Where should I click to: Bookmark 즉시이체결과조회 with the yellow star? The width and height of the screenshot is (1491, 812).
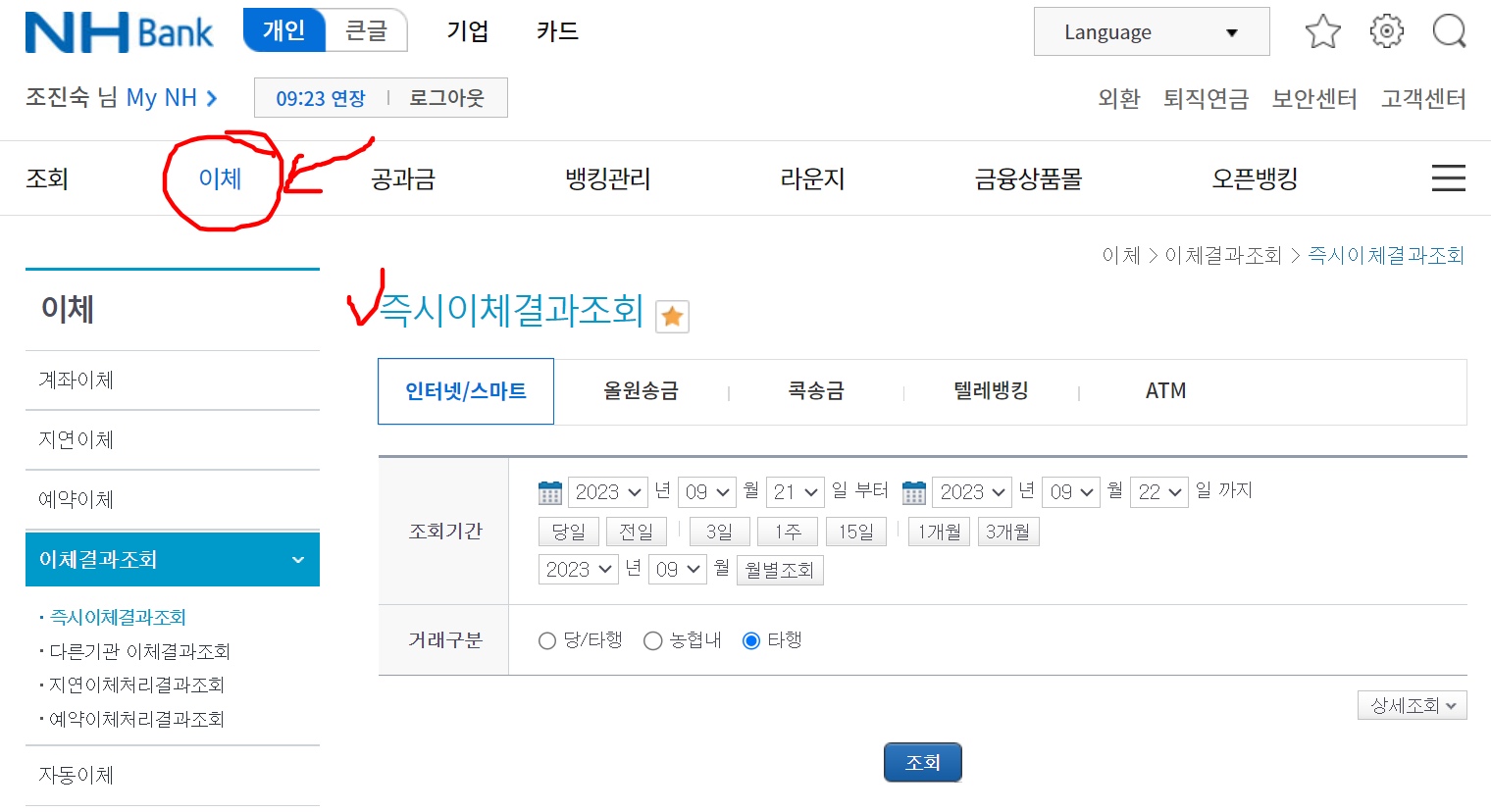(672, 316)
